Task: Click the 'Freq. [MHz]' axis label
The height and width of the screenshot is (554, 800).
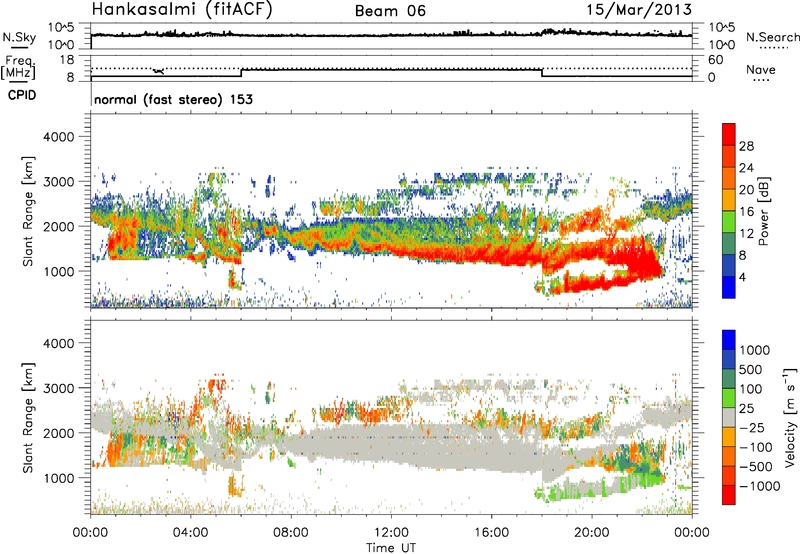Action: point(18,68)
